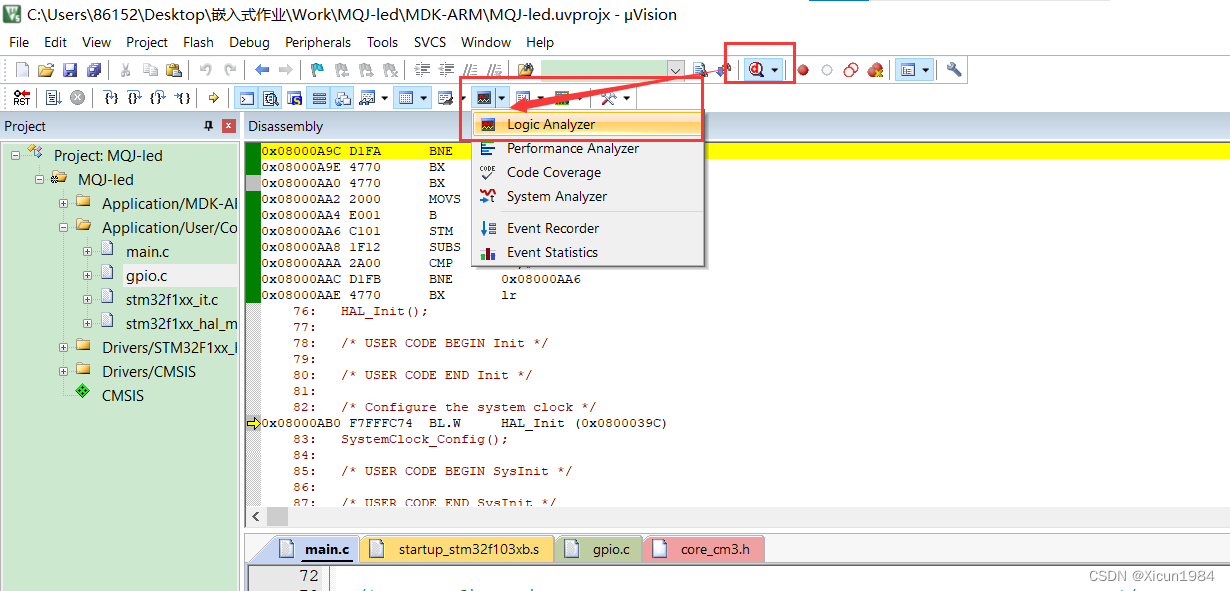
Task: Close the Project panel
Action: click(229, 126)
